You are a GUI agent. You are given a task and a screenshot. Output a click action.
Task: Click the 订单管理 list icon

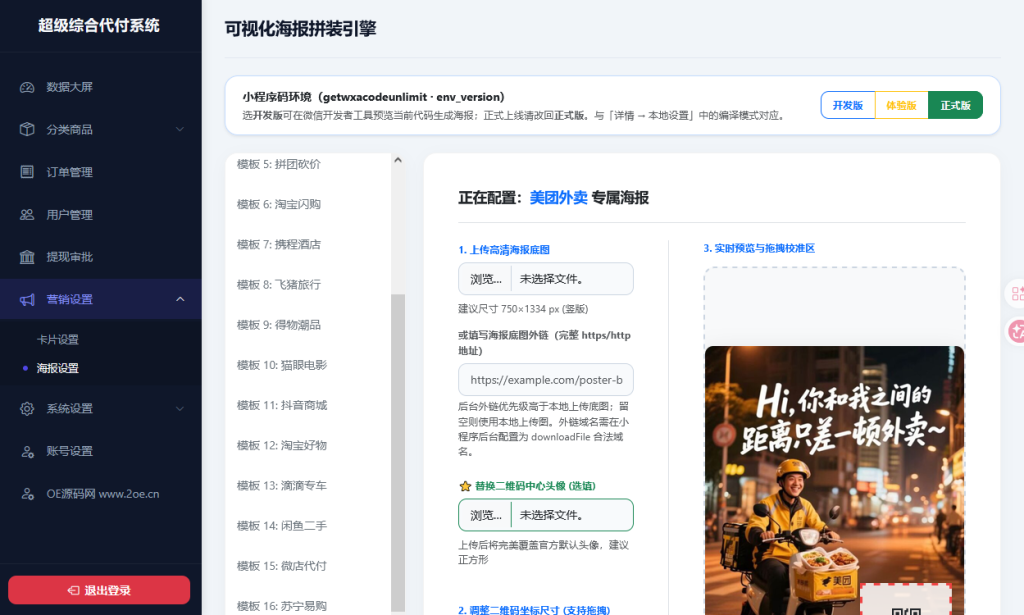27,172
